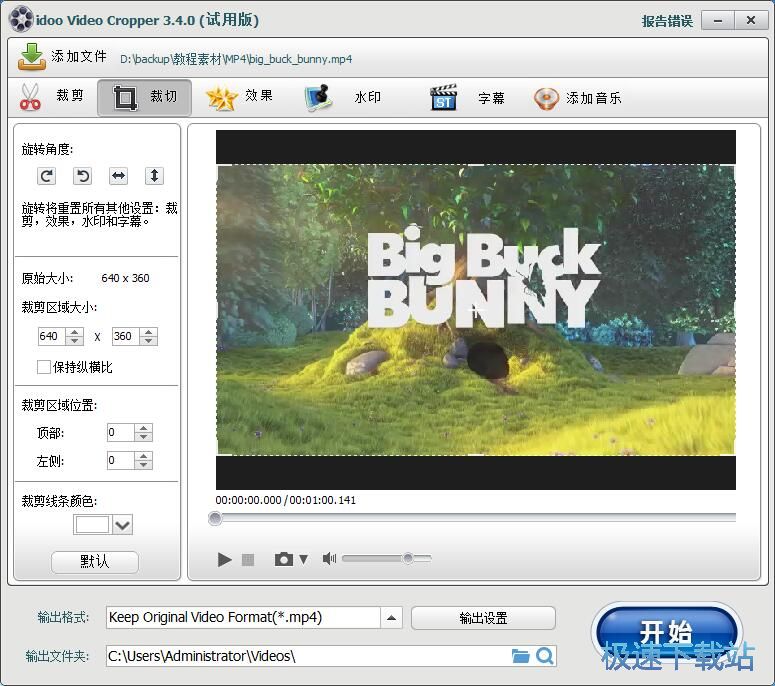This screenshot has width=775, height=686.
Task: Click the video timeline seek handle
Action: pos(215,518)
